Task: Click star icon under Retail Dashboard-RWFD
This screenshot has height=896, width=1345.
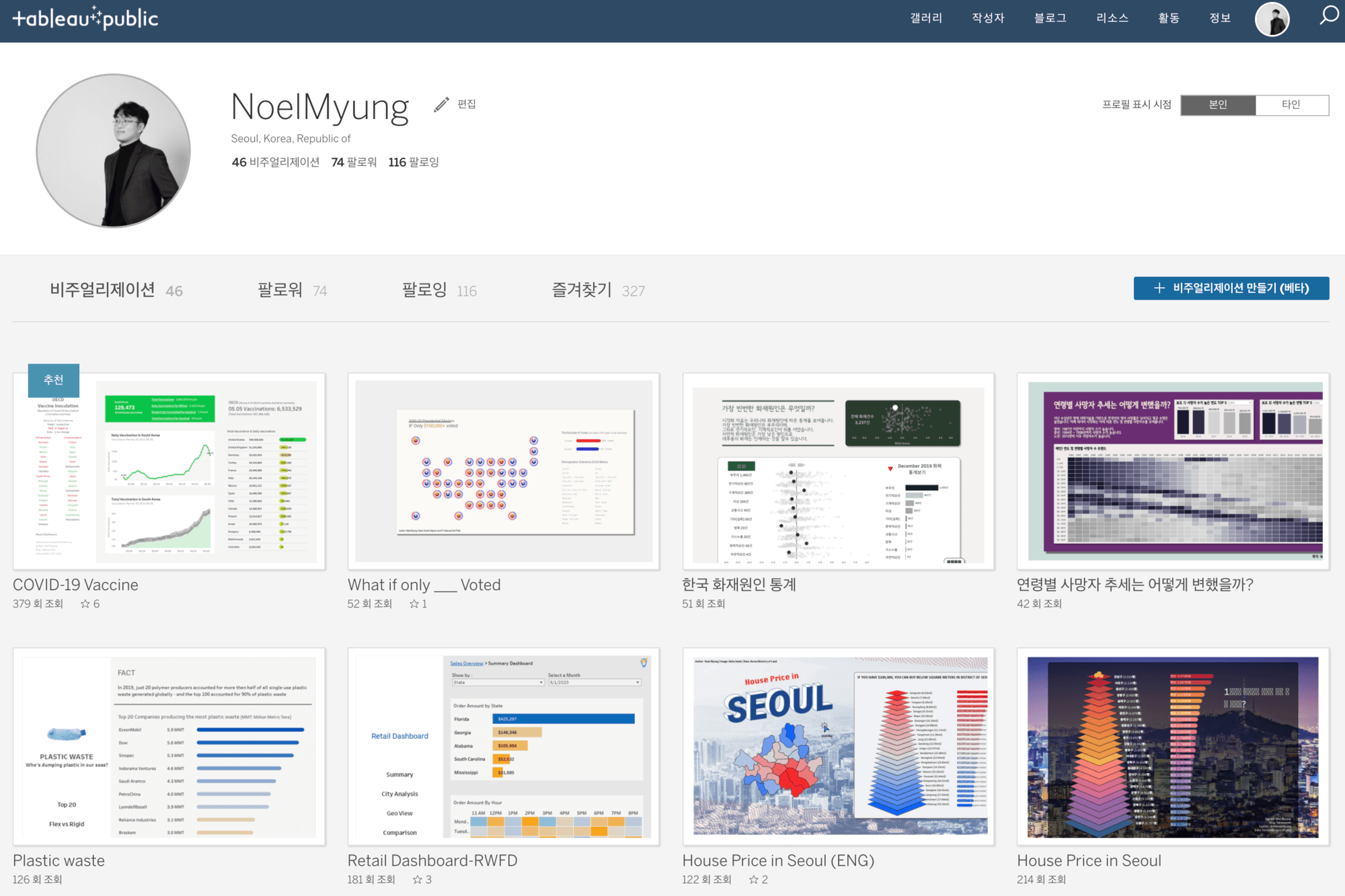Action: coord(417,879)
